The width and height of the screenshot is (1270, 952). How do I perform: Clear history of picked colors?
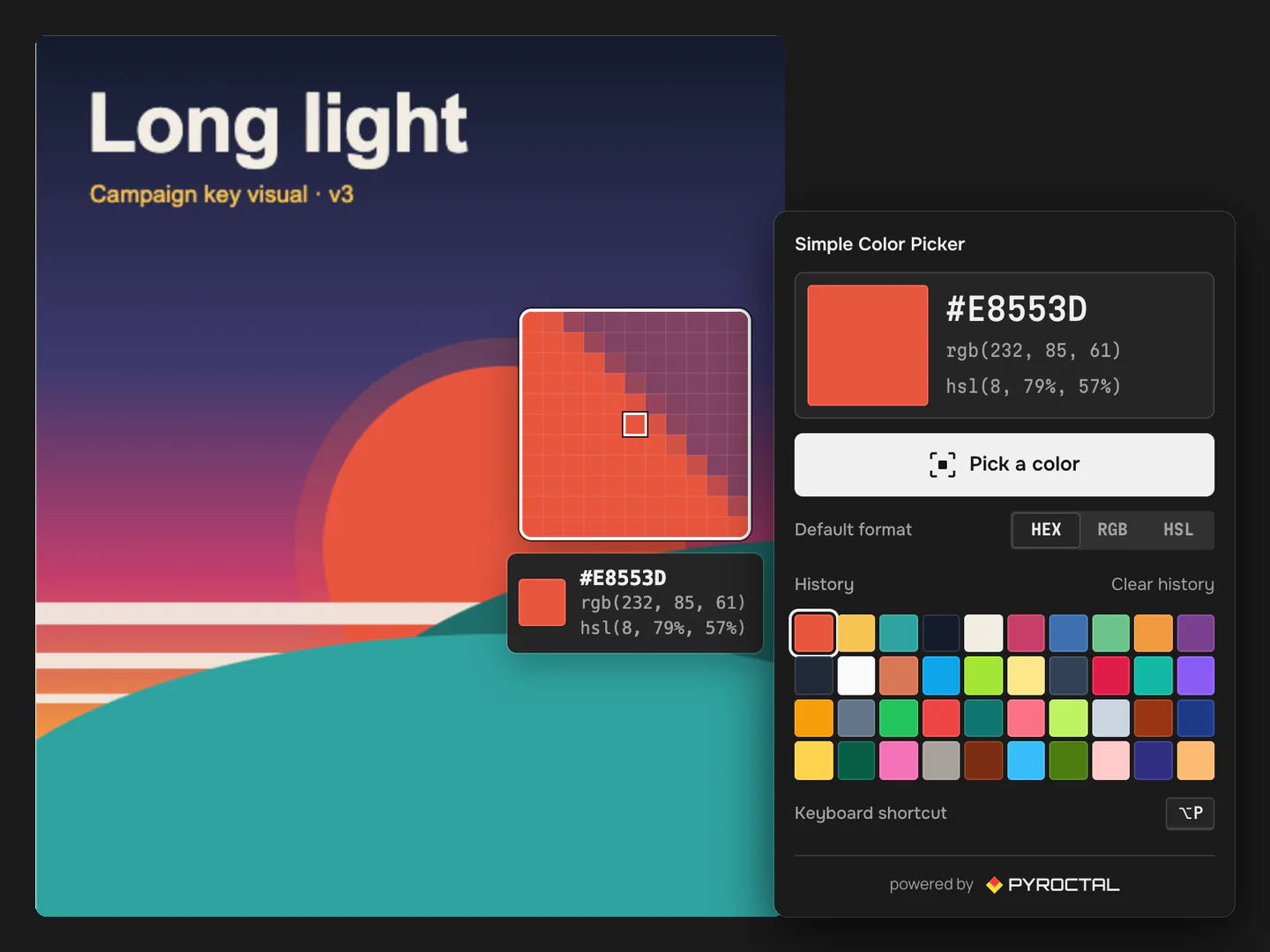1162,584
